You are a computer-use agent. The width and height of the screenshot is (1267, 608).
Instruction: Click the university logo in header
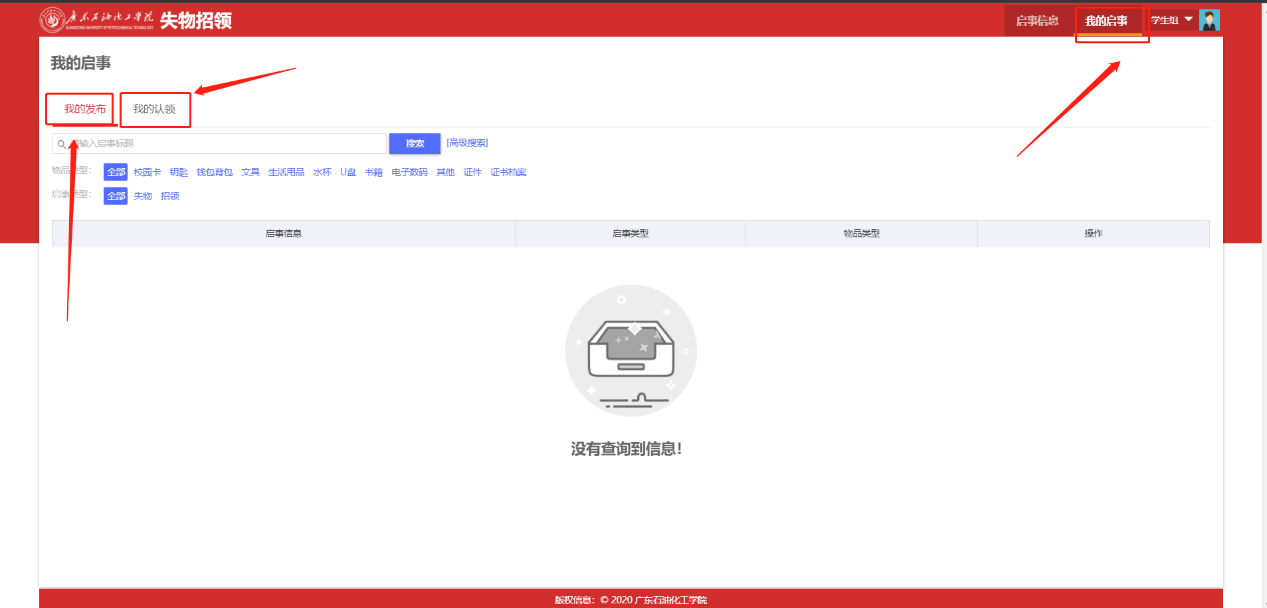97,20
